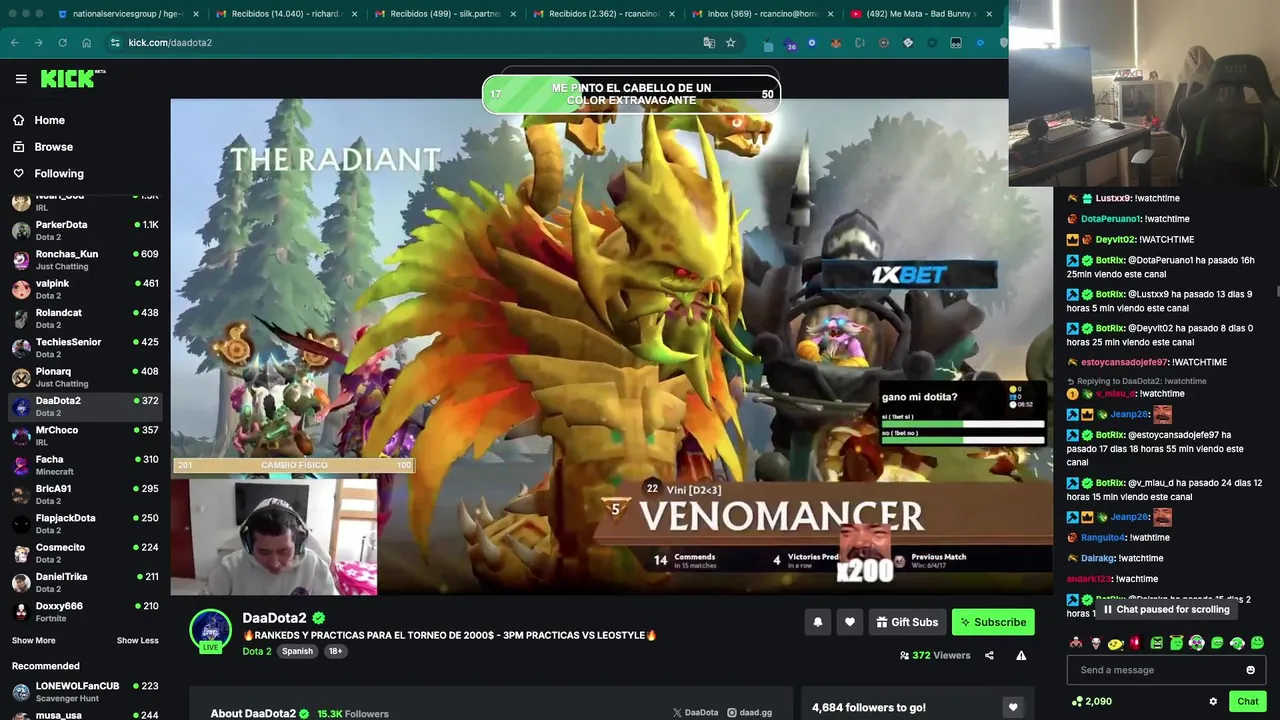Open Cosmecito channel in sidebar
Screen dimensions: 1280x720
(85, 553)
